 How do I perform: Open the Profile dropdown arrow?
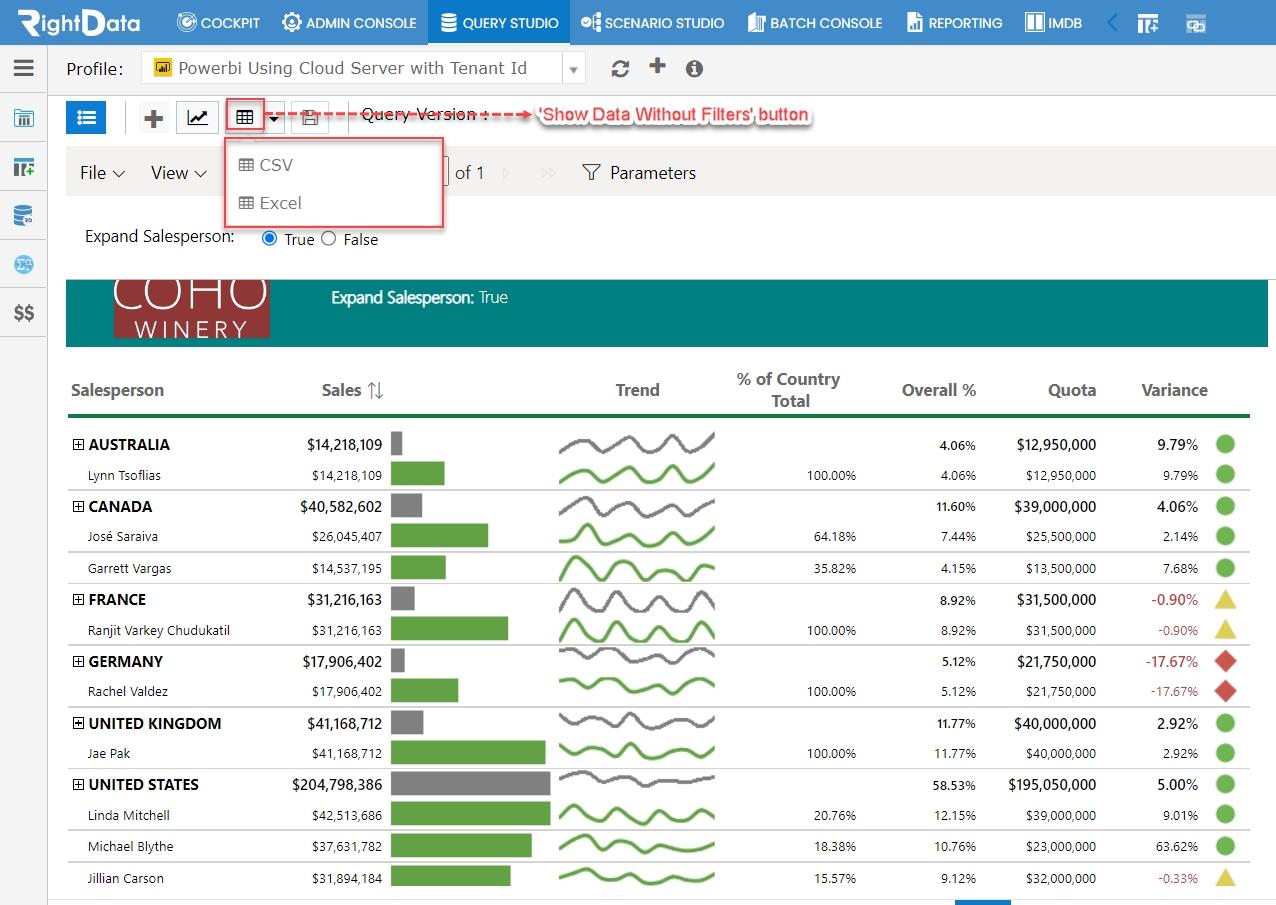tap(573, 69)
